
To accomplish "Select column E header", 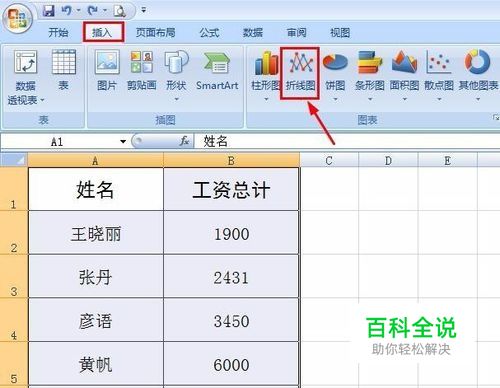I will tap(448, 161).
